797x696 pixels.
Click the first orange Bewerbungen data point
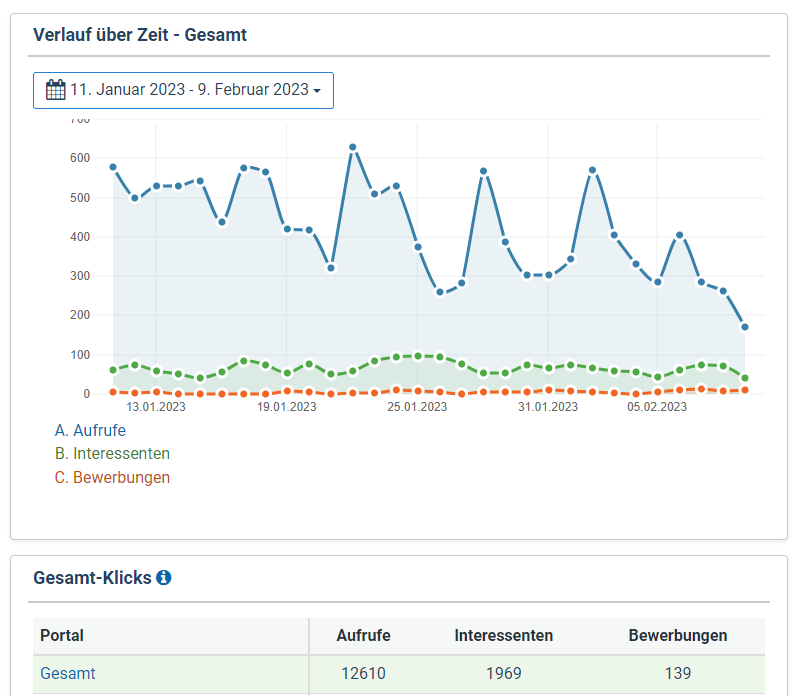tap(113, 392)
